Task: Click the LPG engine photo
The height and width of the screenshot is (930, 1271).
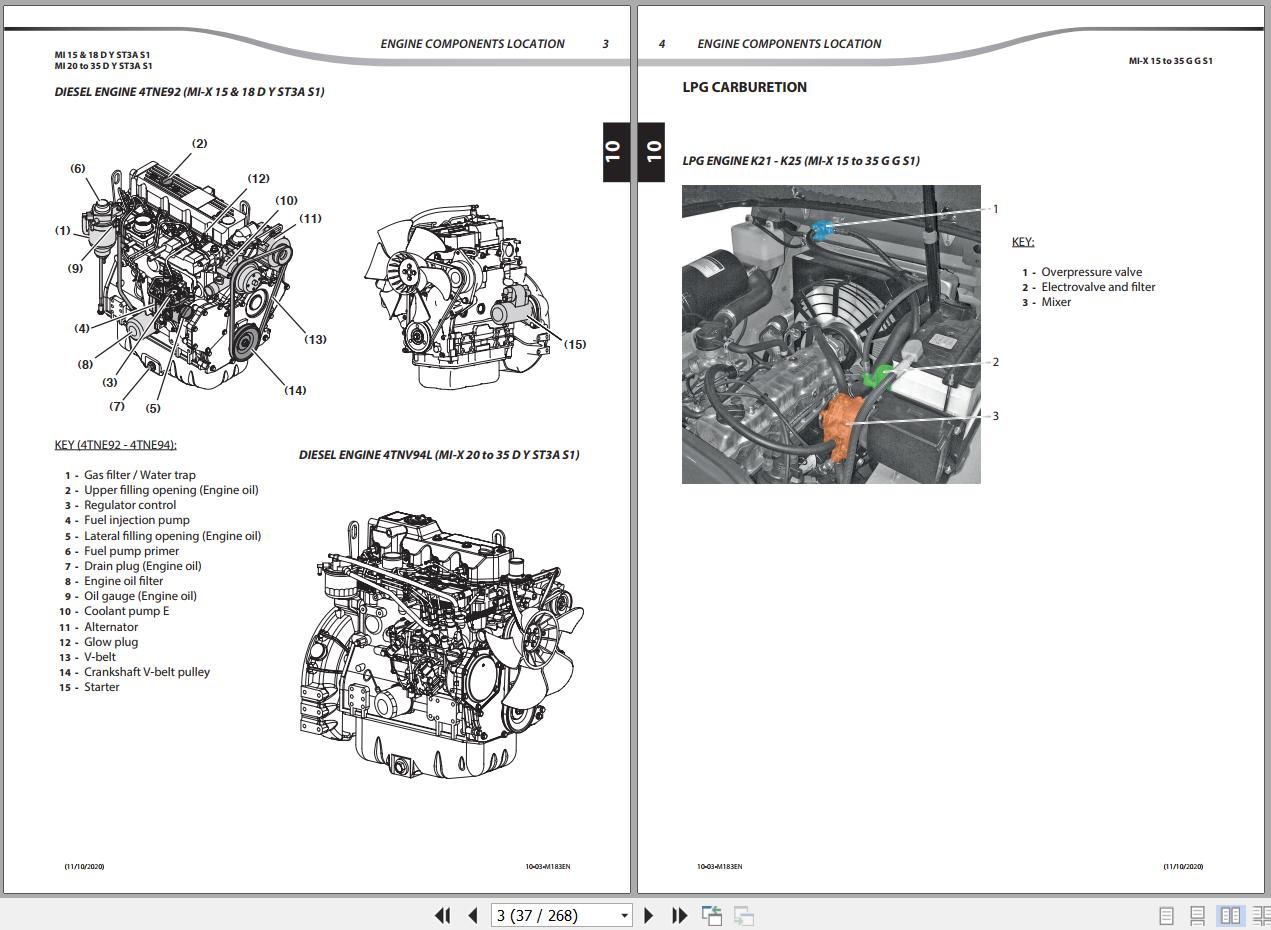Action: (831, 334)
